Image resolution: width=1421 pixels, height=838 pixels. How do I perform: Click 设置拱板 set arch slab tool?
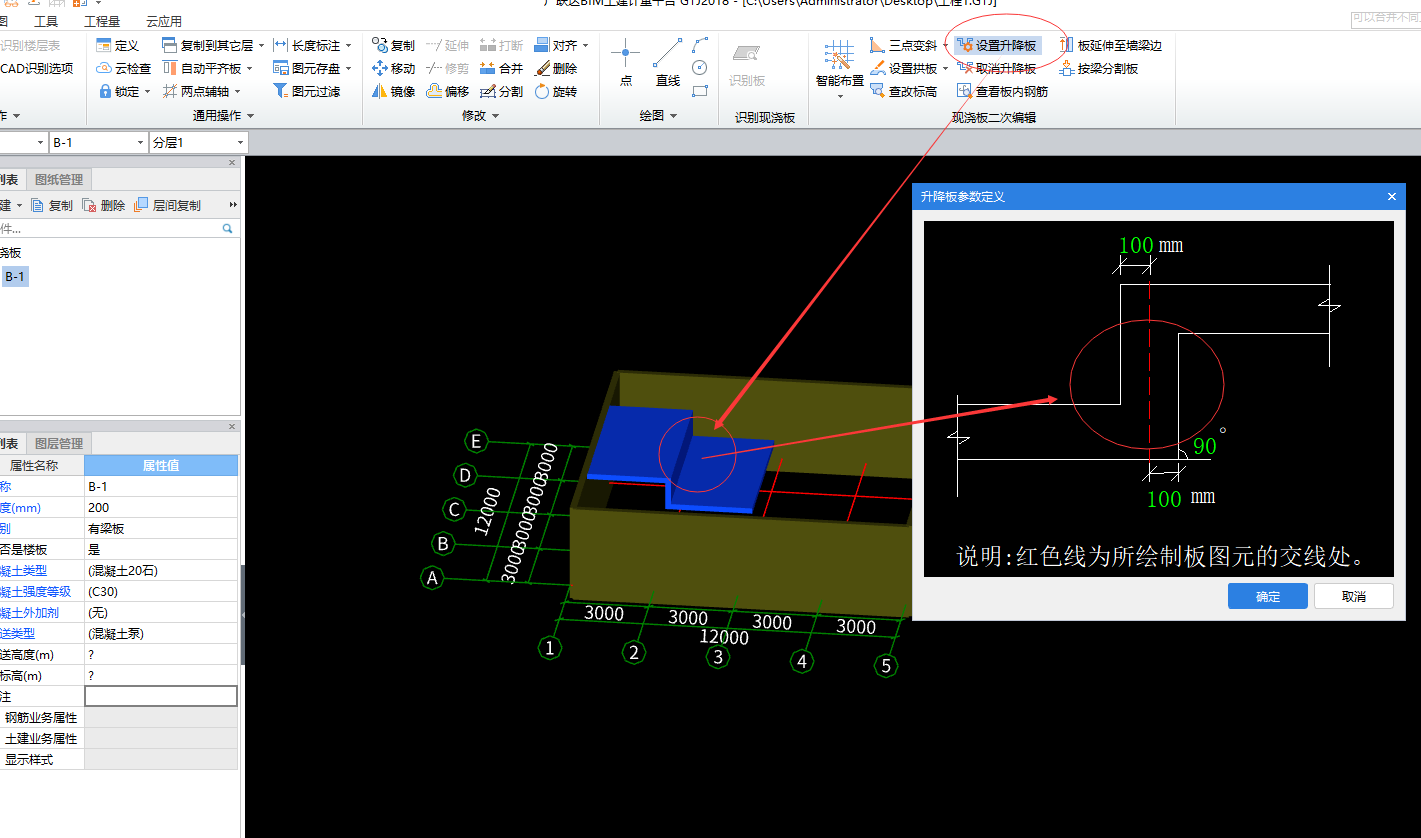[903, 68]
